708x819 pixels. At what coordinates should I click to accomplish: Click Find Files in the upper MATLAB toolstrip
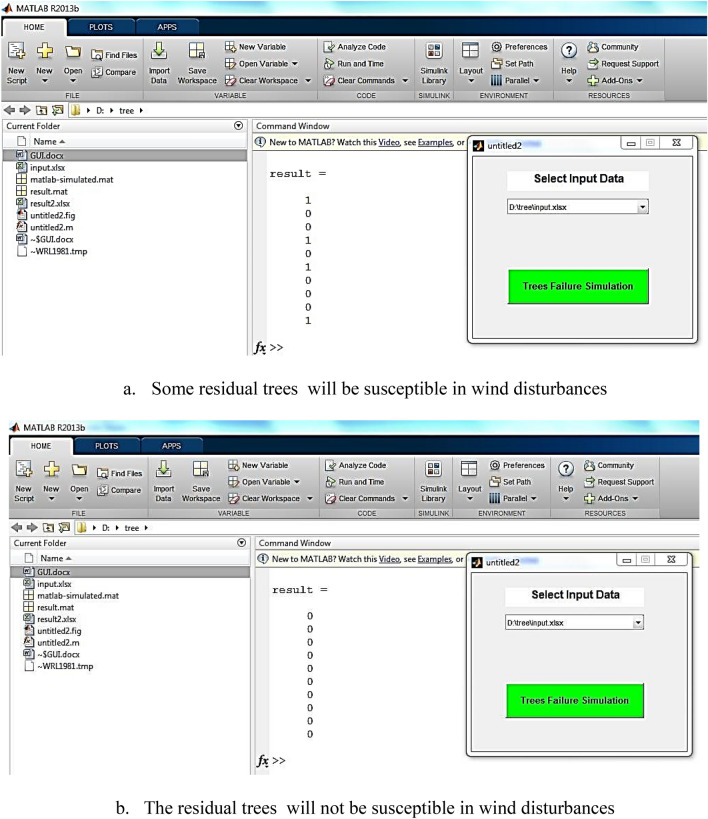tap(116, 55)
